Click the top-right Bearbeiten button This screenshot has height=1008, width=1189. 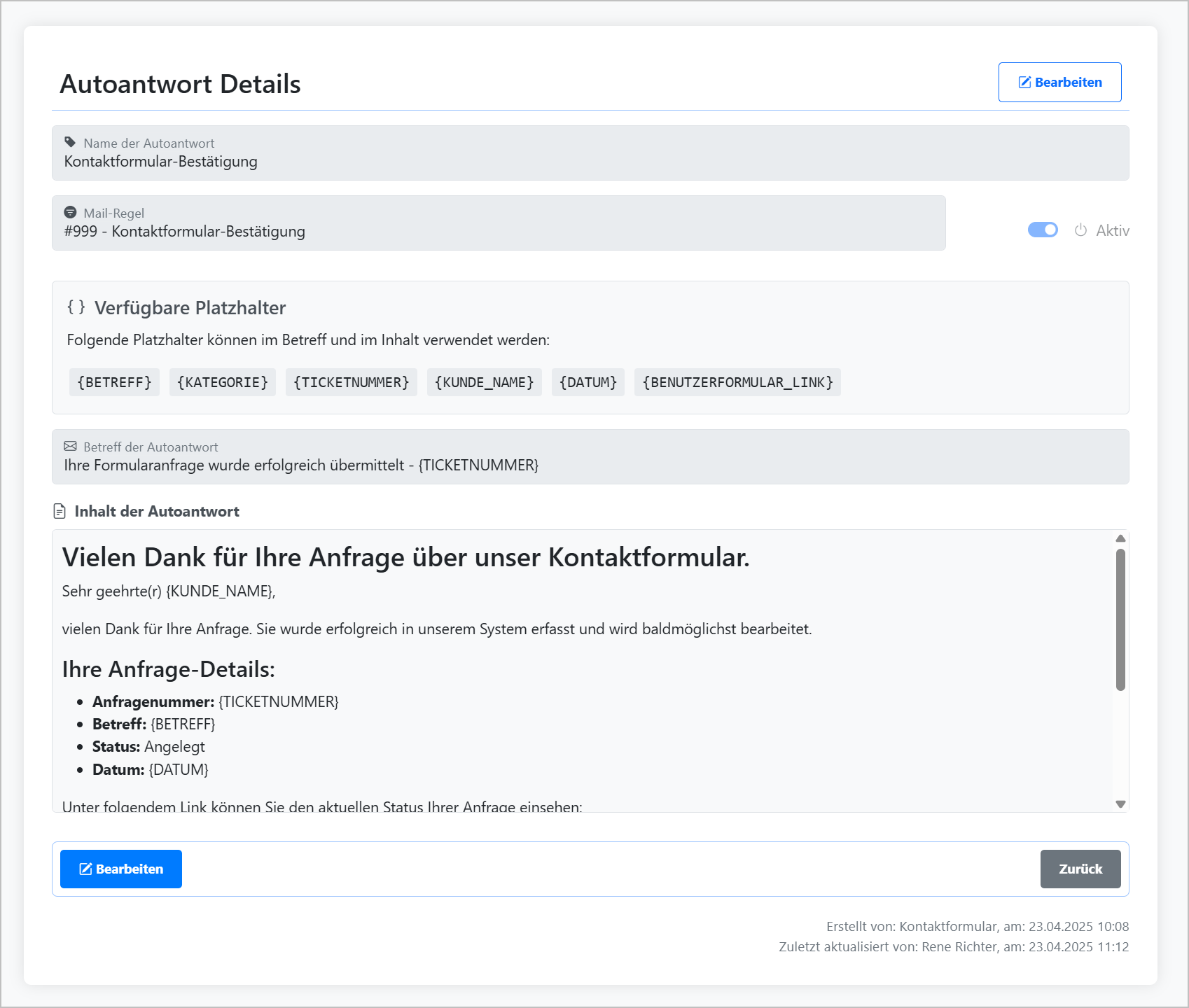(1059, 82)
